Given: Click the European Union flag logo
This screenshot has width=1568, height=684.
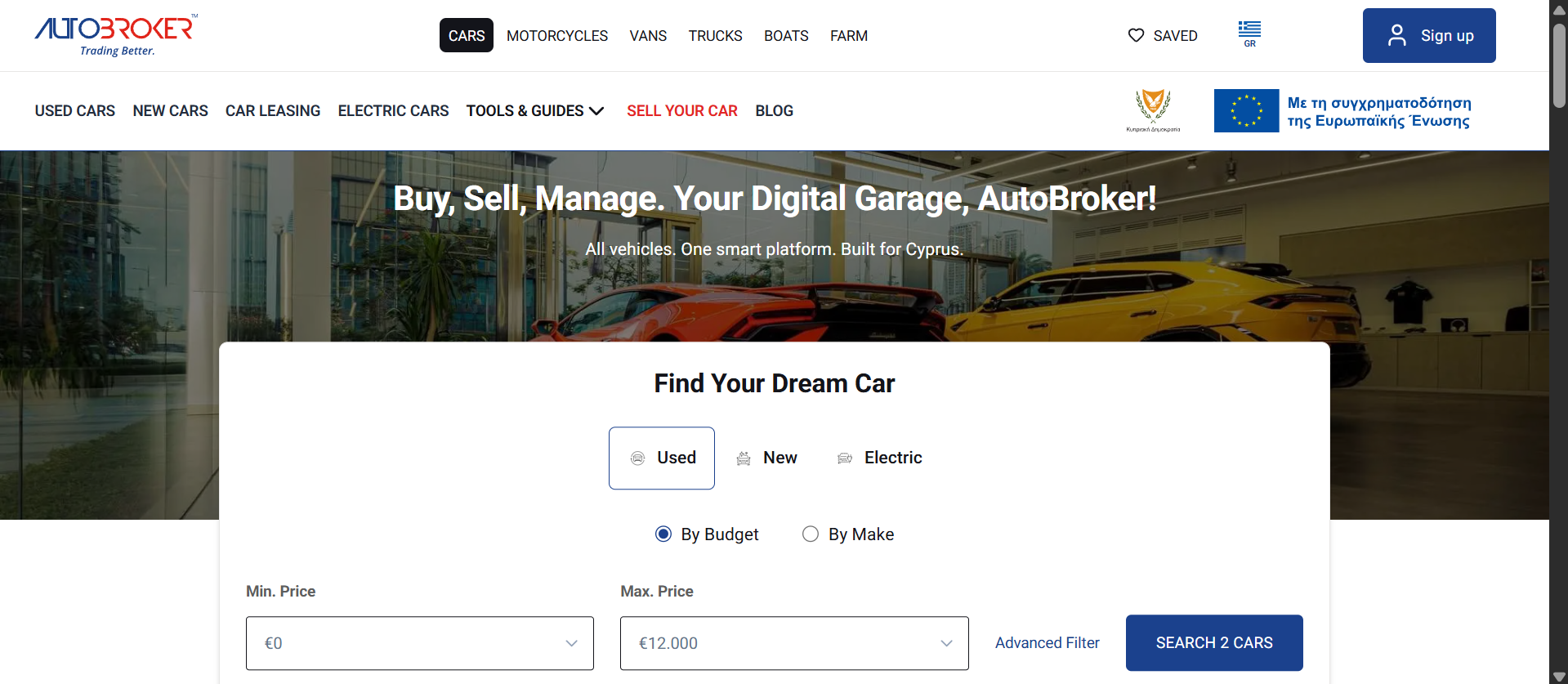Looking at the screenshot, I should [x=1246, y=110].
